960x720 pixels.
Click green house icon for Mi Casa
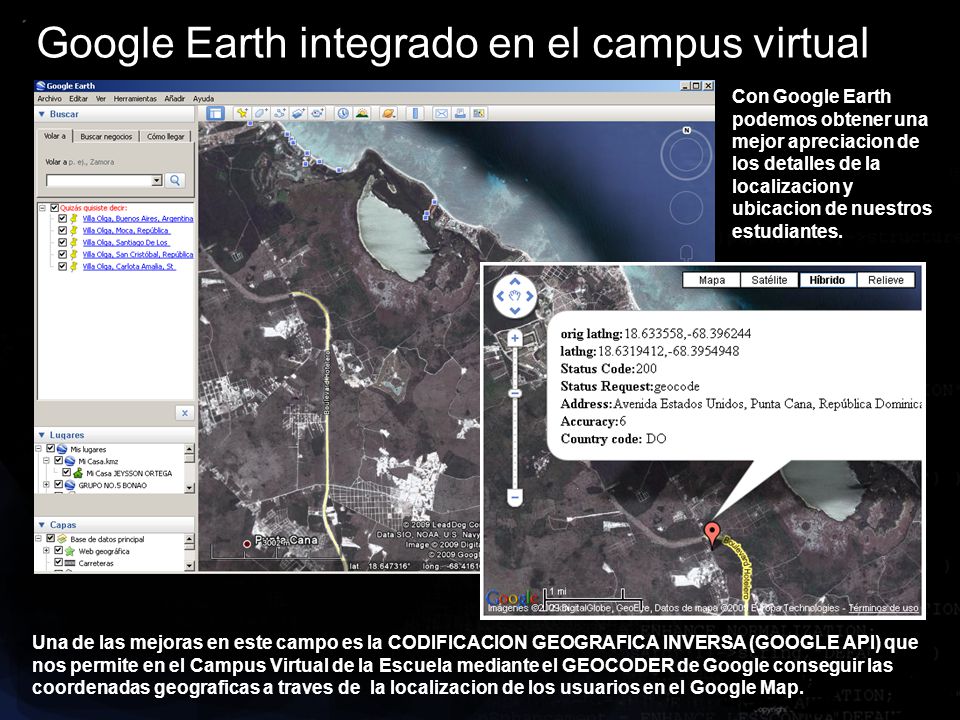[x=78, y=473]
